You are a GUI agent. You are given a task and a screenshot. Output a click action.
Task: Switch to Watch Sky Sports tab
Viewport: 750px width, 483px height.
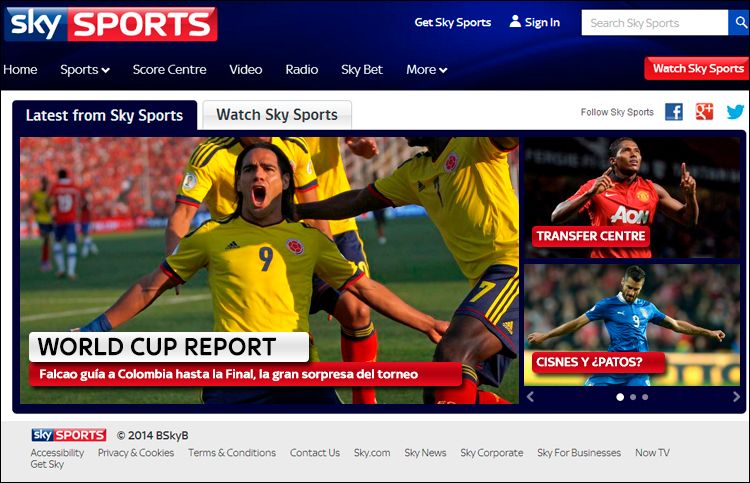pos(277,115)
